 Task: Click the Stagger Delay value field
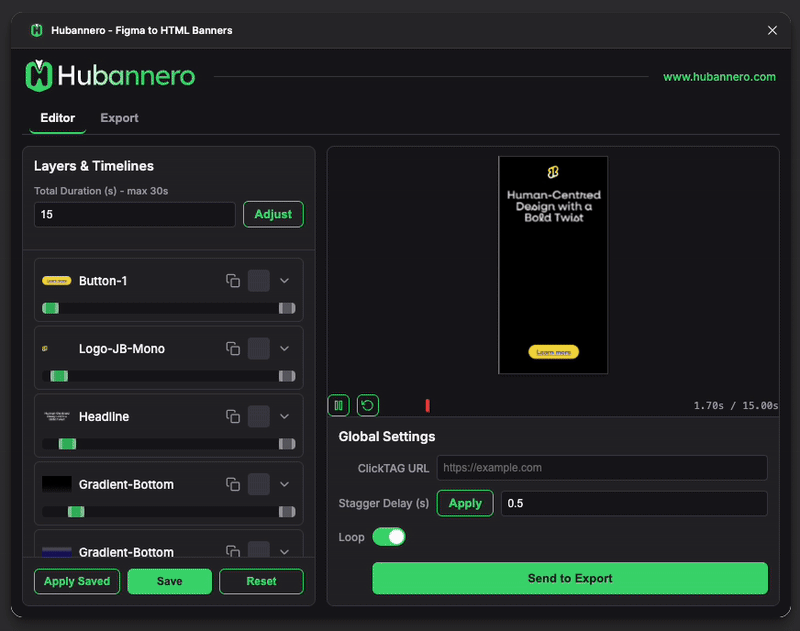click(634, 503)
